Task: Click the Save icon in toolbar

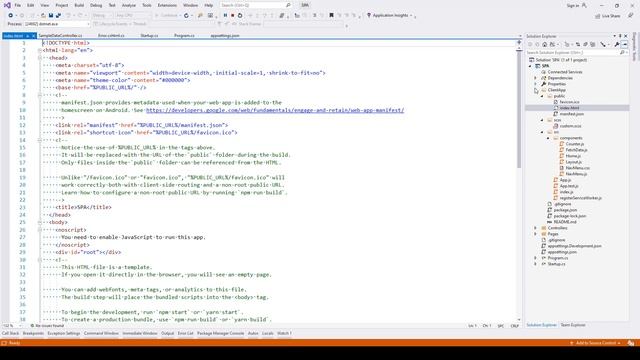Action: click(51, 16)
